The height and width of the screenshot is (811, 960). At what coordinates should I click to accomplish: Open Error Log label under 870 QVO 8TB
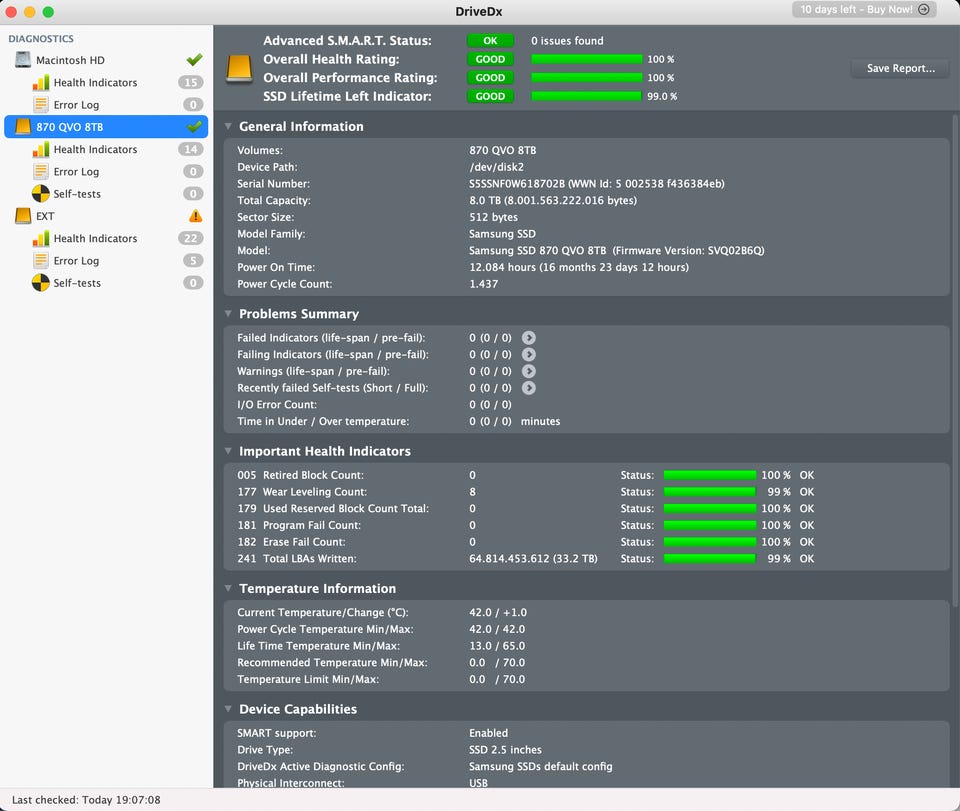tap(76, 171)
